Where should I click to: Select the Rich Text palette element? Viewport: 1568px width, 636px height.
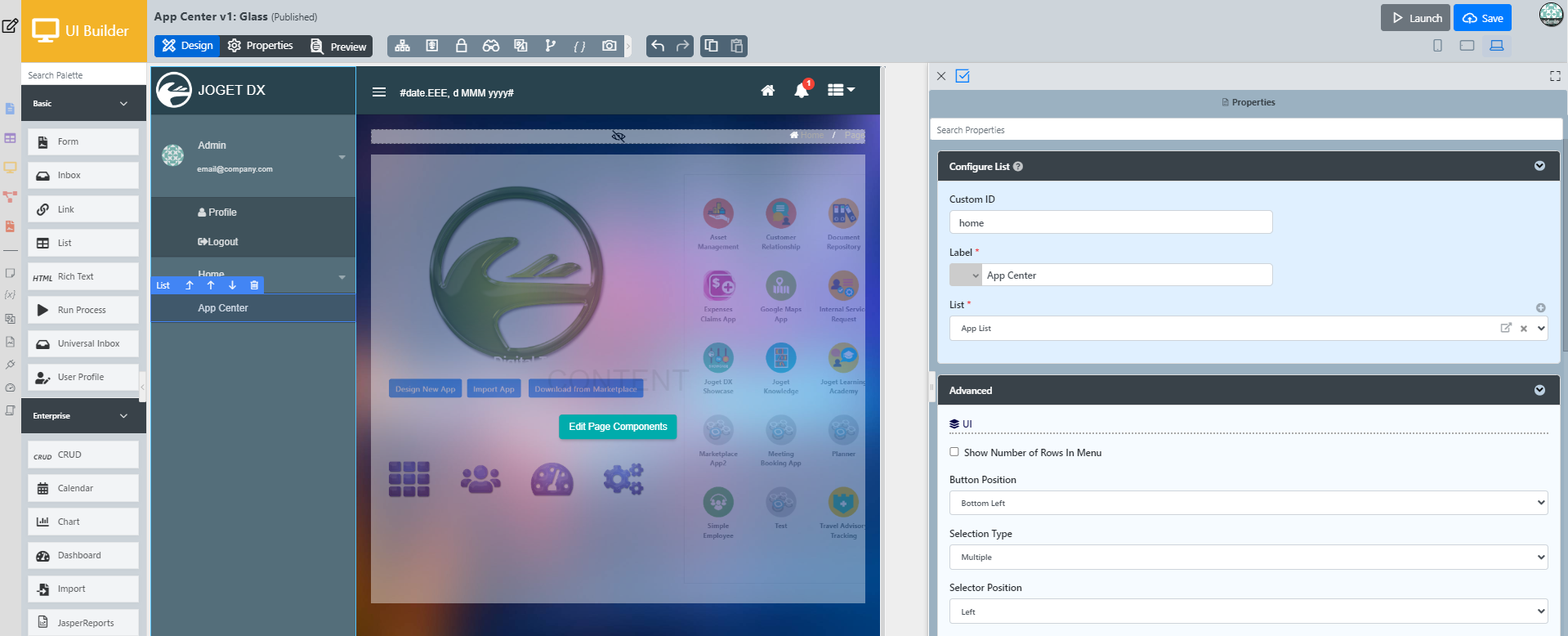coord(83,276)
